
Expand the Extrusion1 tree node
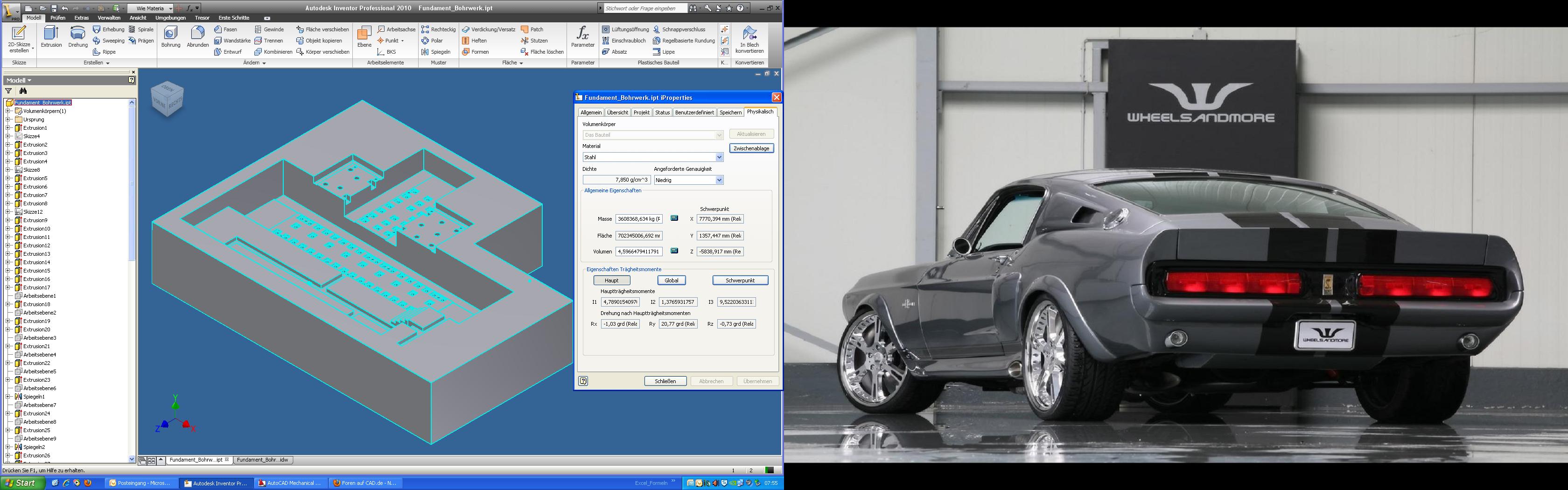[8, 128]
